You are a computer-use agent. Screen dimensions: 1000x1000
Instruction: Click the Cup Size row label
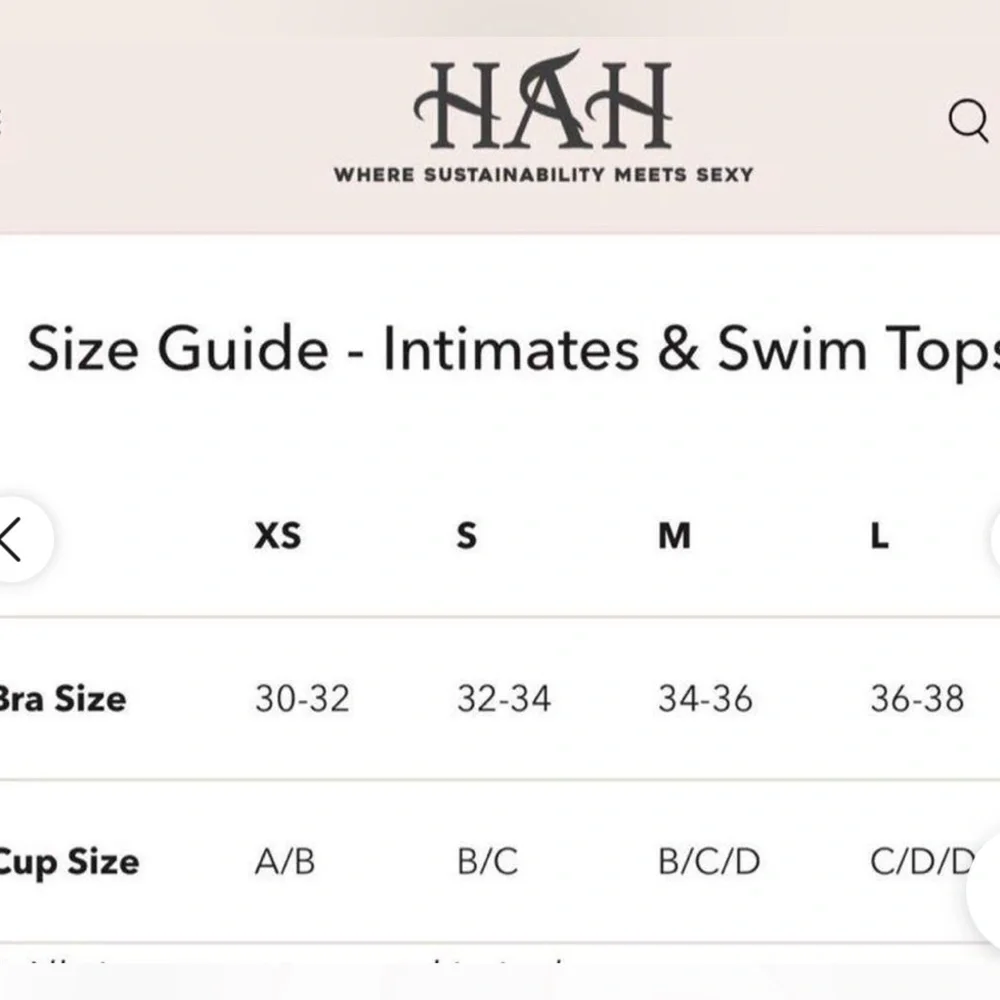coord(68,862)
